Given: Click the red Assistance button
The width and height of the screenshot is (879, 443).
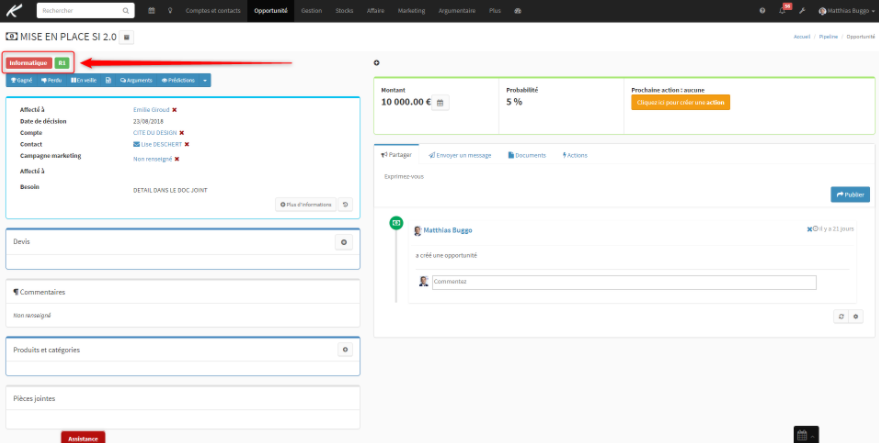Looking at the screenshot, I should [x=83, y=437].
